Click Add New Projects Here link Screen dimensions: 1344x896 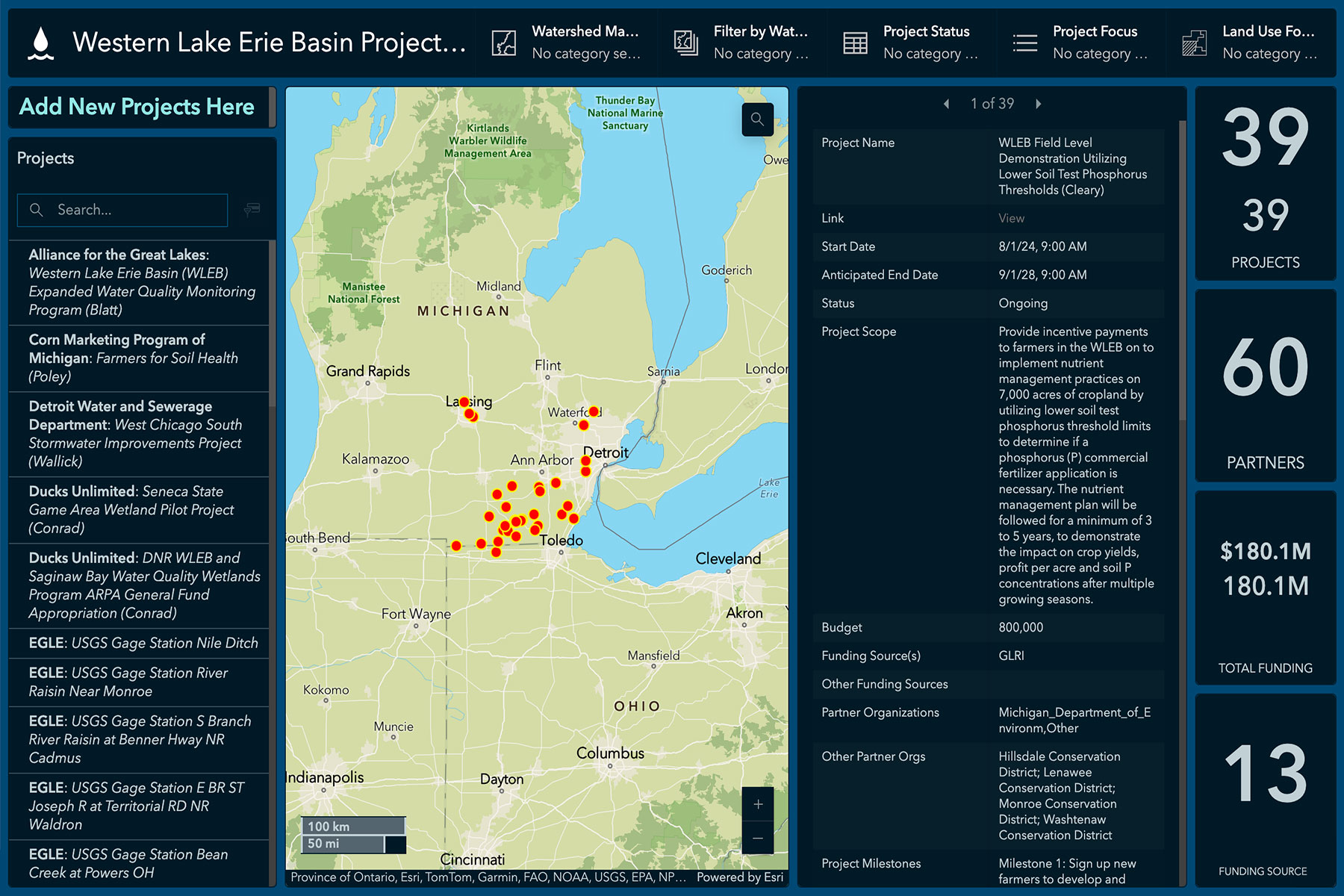point(137,107)
